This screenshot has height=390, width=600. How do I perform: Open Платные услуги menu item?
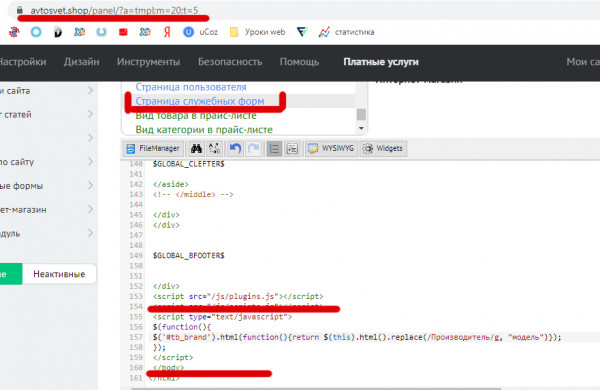tap(381, 62)
